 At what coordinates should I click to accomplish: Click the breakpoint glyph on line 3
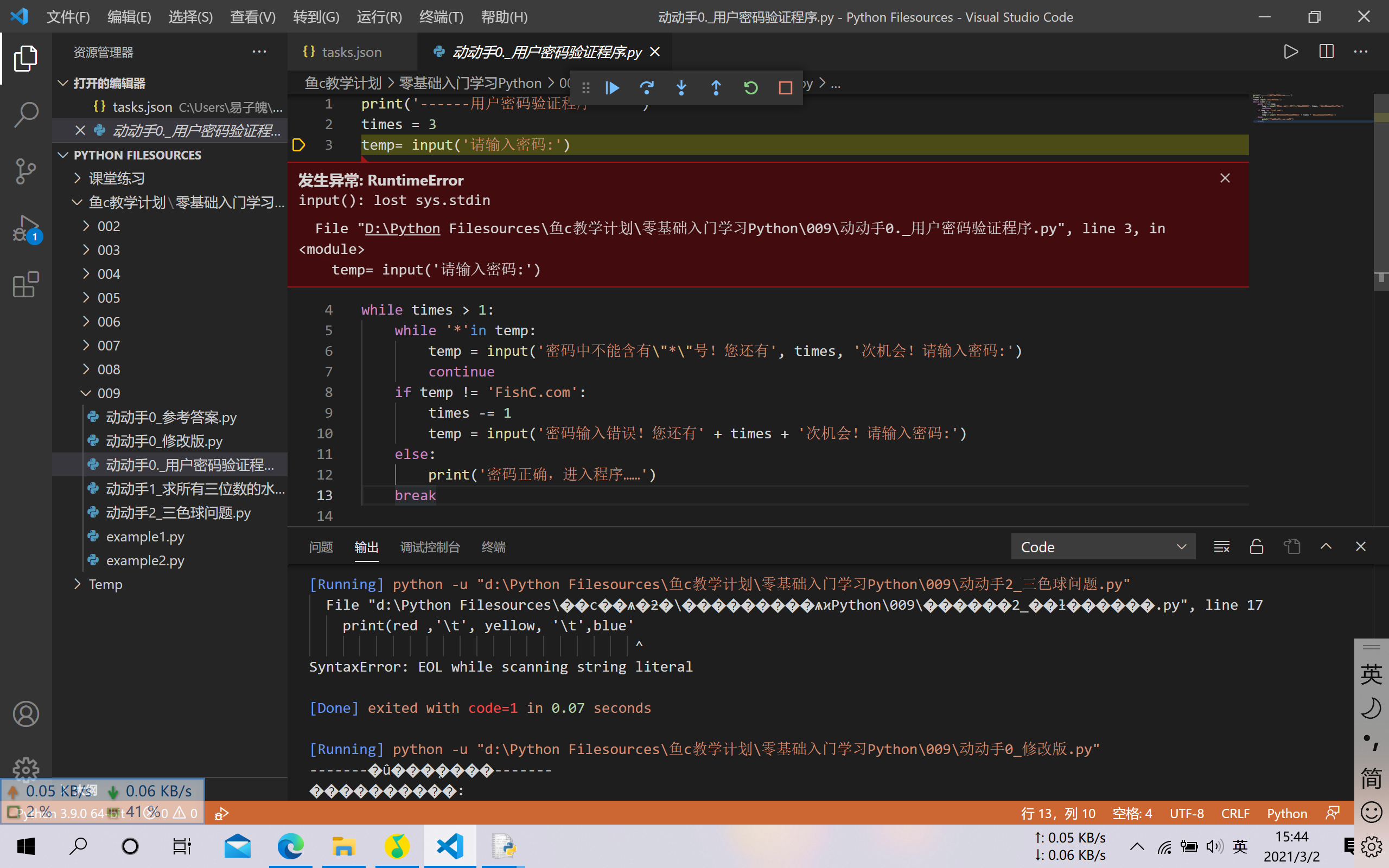point(298,145)
